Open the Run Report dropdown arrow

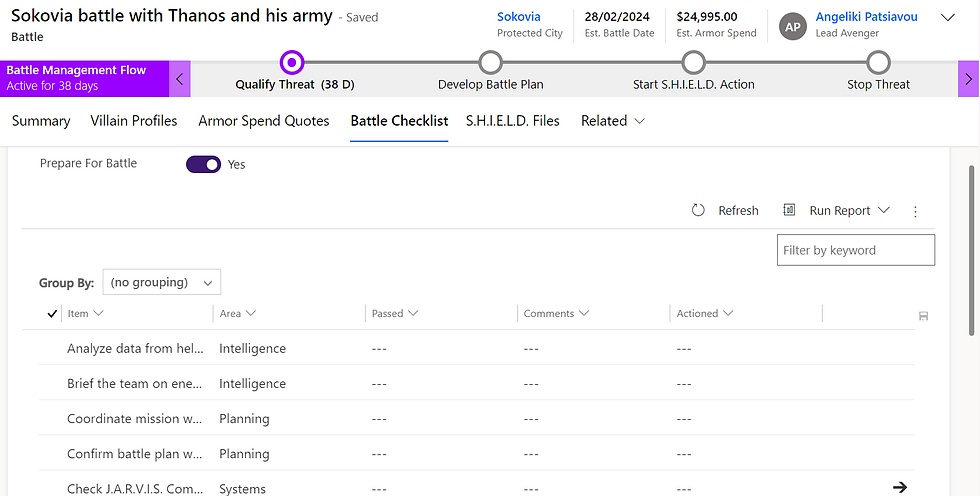(x=884, y=211)
